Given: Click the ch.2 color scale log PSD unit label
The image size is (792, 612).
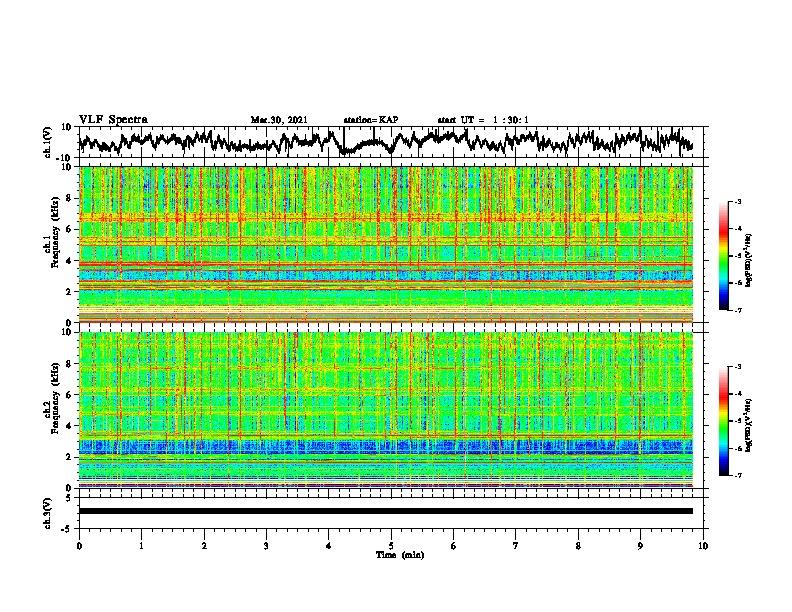Looking at the screenshot, I should [749, 425].
